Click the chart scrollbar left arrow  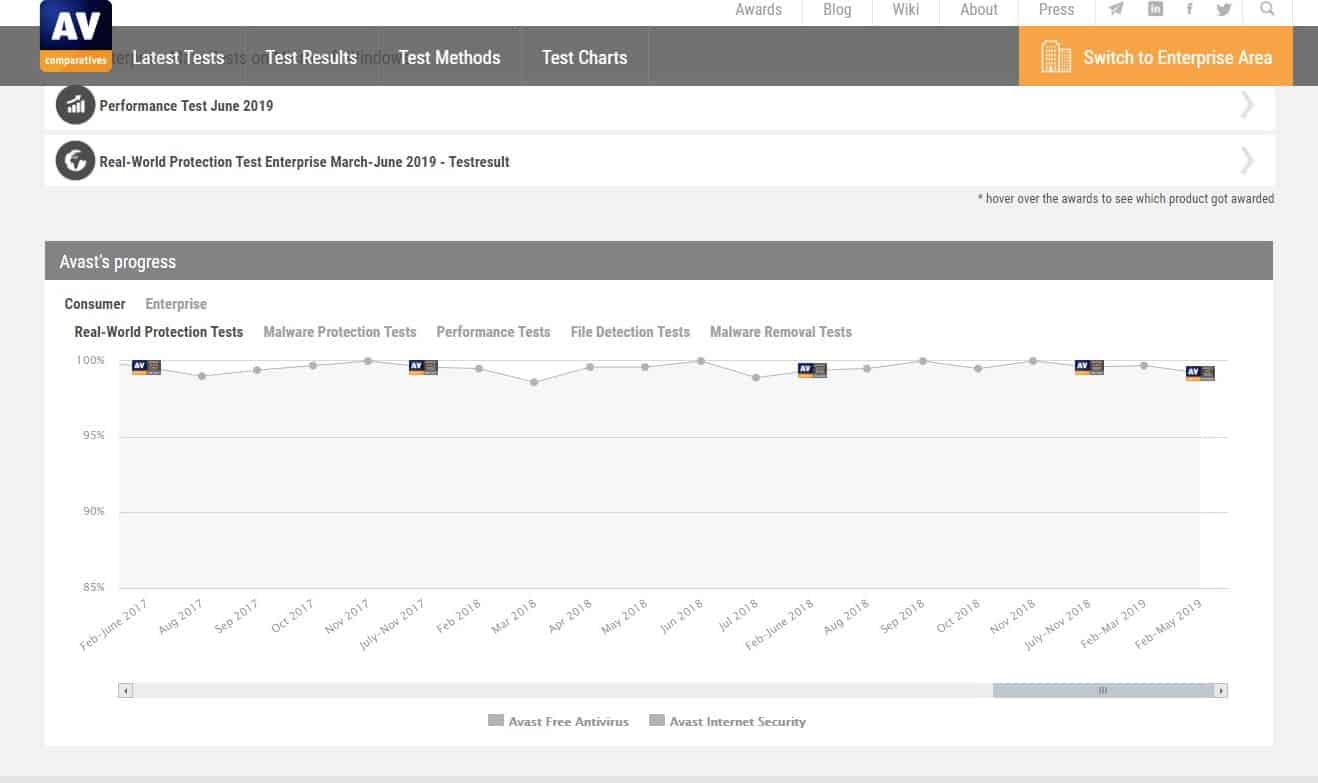click(x=125, y=690)
